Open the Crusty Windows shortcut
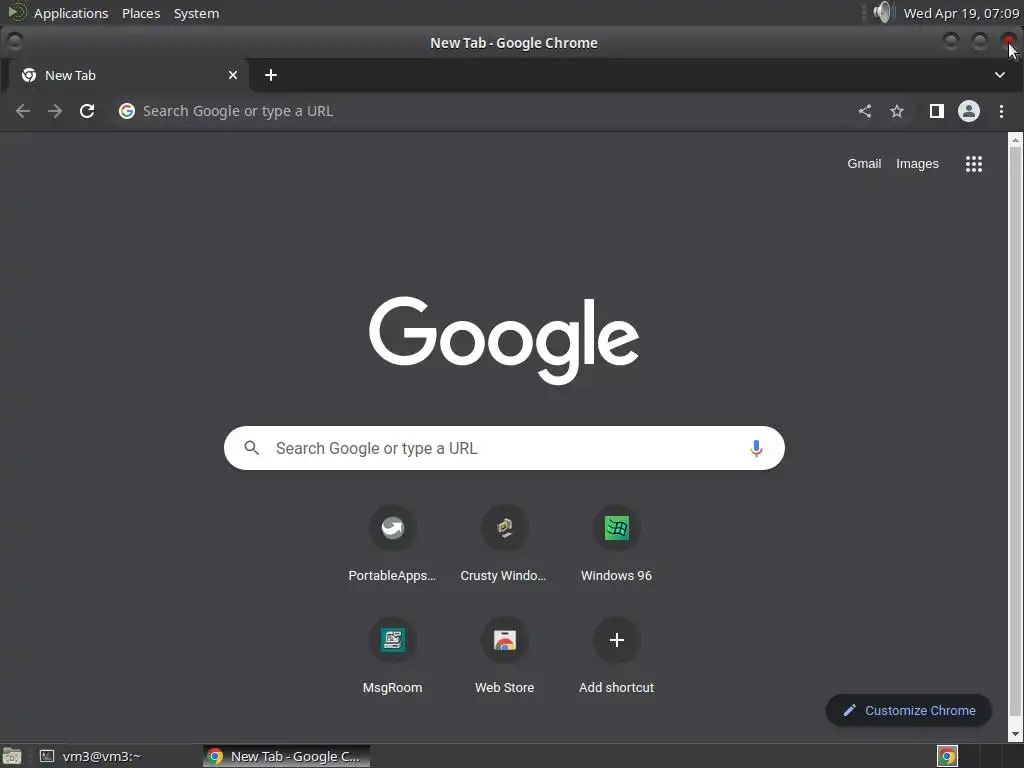 point(504,543)
